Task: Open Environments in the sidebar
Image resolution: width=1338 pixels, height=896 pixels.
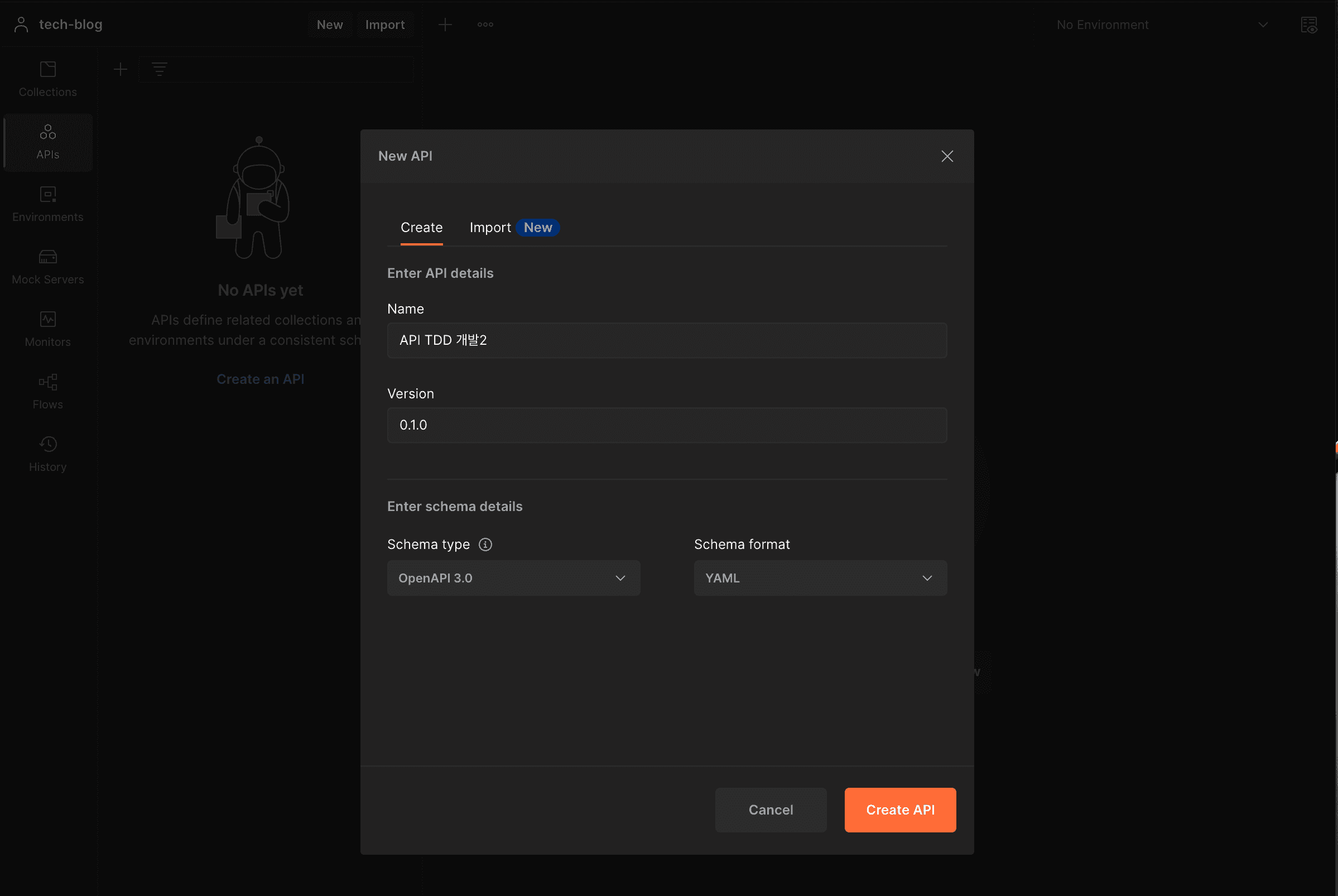Action: pyautogui.click(x=47, y=204)
